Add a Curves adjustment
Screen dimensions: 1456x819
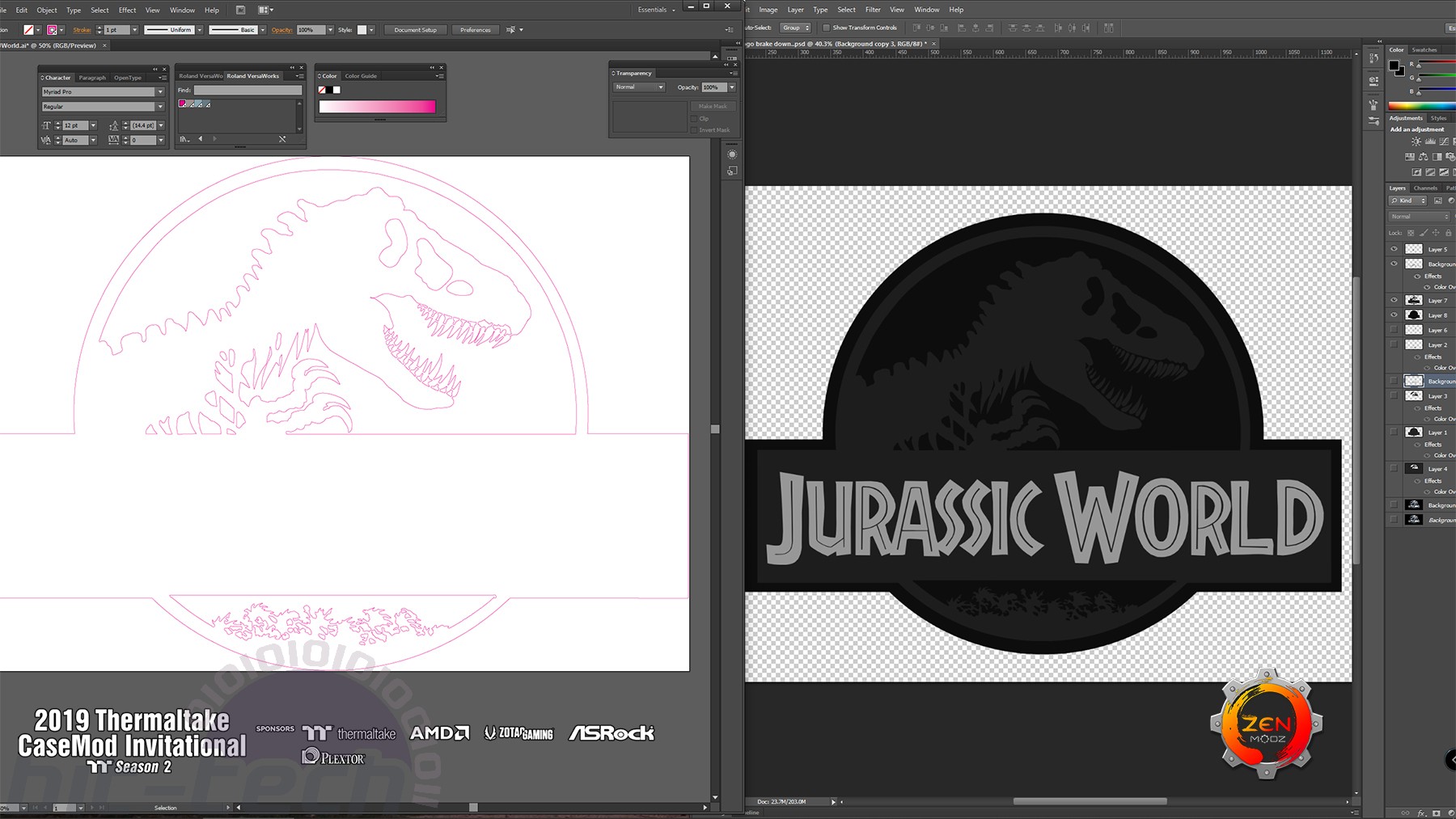point(1444,141)
